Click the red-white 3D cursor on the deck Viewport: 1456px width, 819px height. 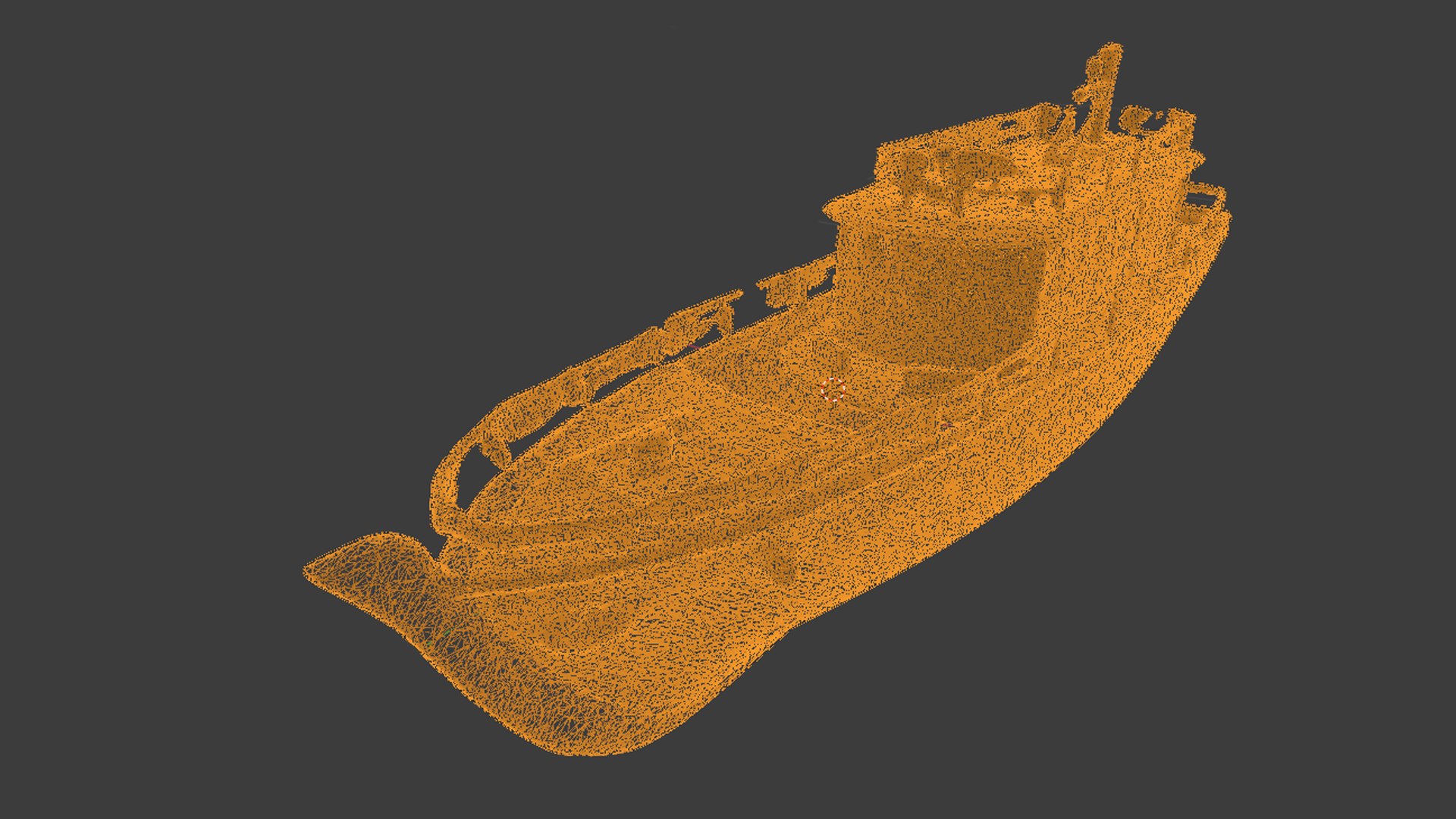[833, 390]
